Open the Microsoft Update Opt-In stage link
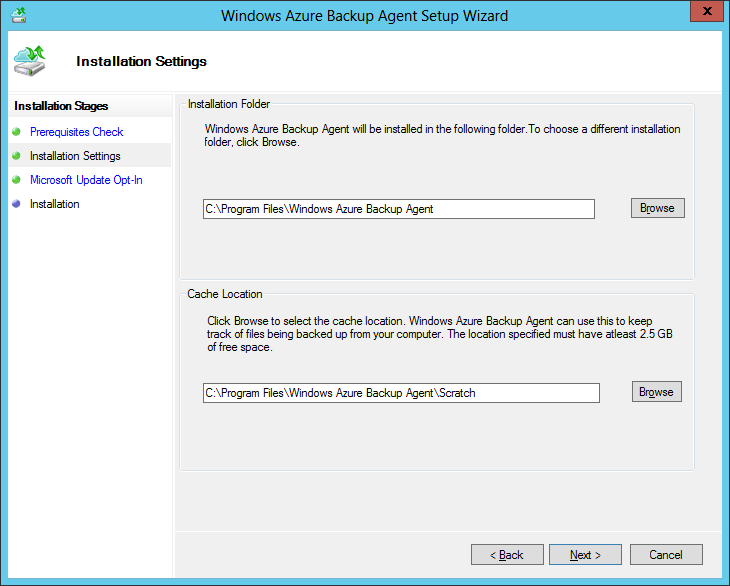This screenshot has height=586, width=730. (86, 180)
